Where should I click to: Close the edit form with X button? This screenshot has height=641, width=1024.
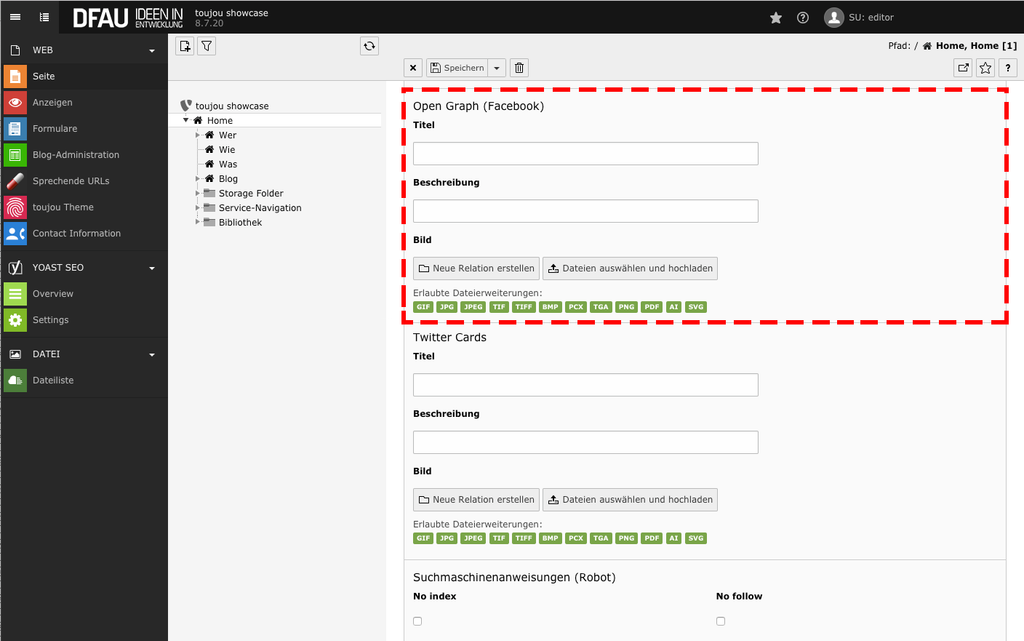[x=413, y=68]
